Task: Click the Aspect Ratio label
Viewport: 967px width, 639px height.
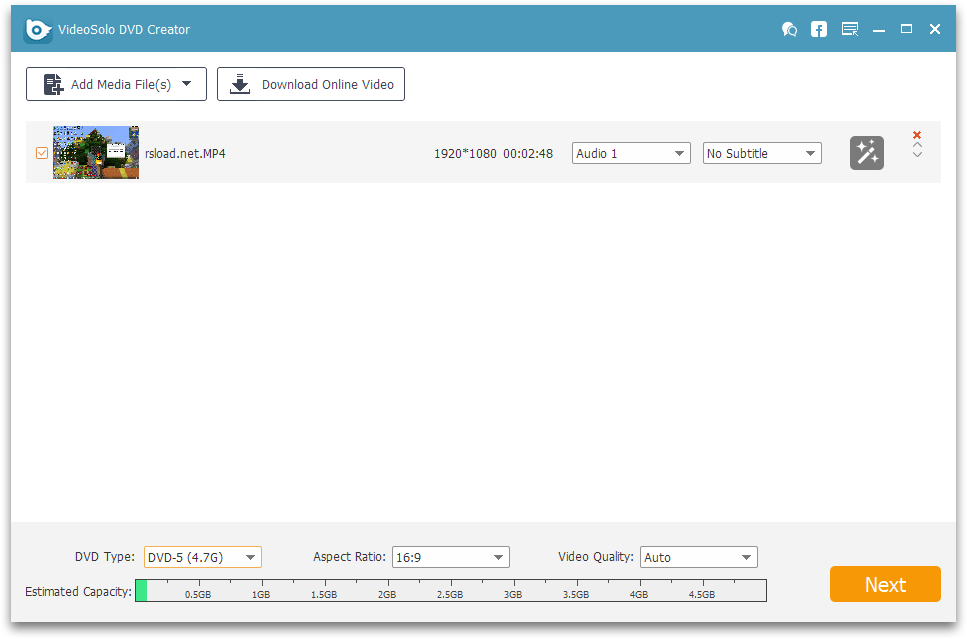Action: tap(350, 556)
